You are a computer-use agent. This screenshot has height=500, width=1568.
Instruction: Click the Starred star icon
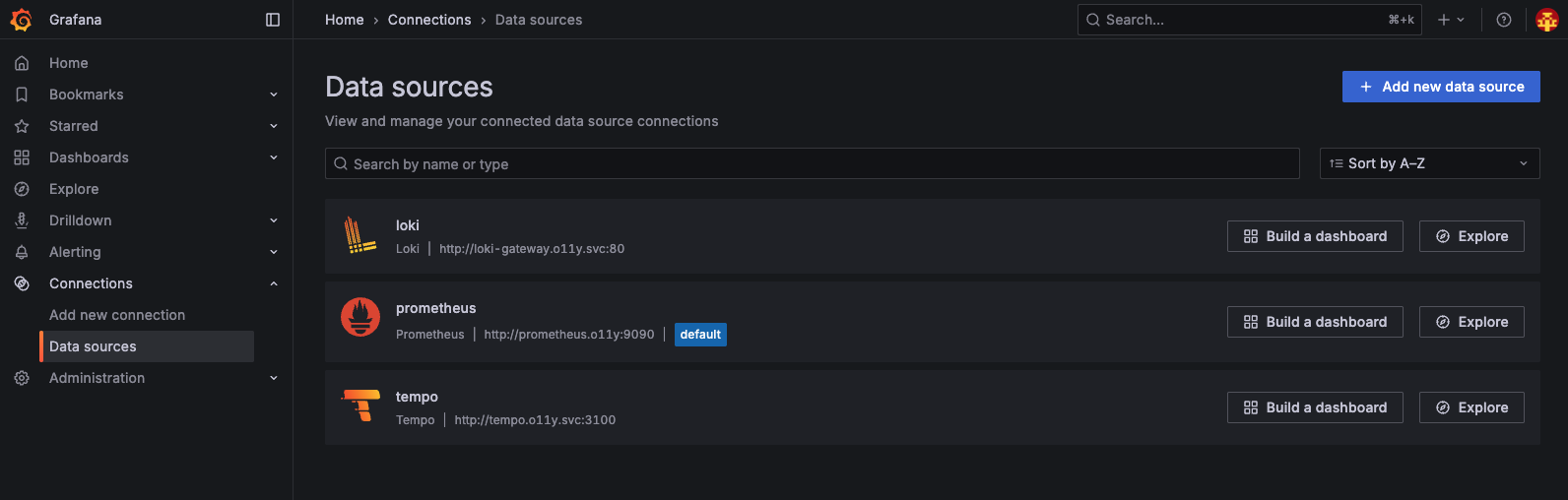click(22, 126)
